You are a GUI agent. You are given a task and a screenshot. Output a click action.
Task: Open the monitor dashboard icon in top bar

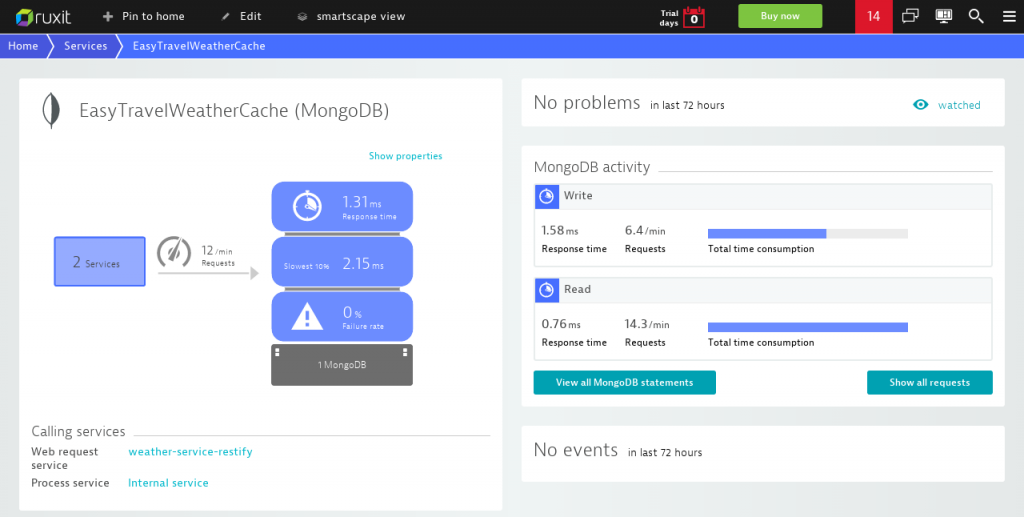click(944, 16)
